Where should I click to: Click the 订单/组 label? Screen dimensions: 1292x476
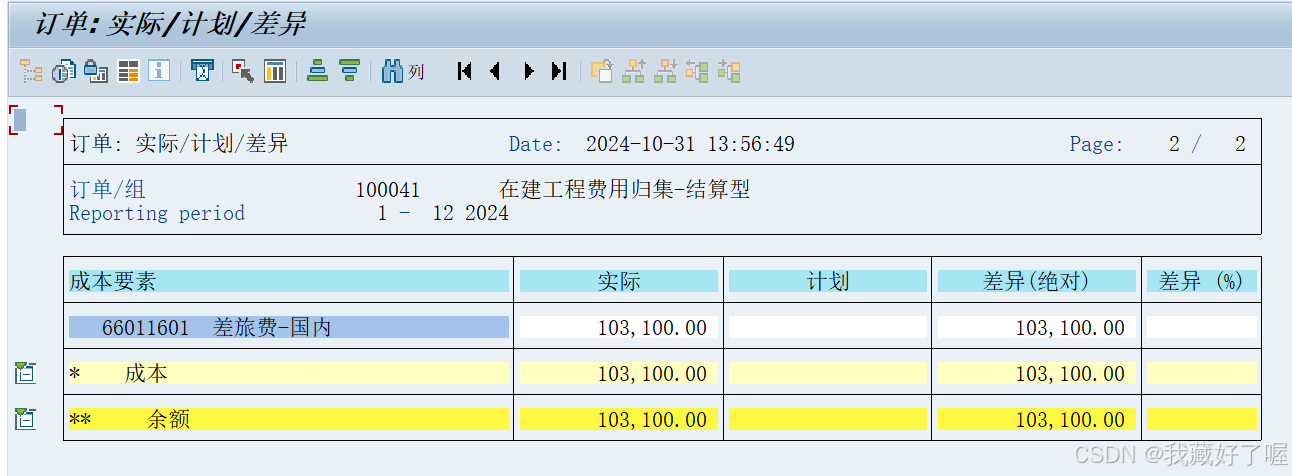107,190
